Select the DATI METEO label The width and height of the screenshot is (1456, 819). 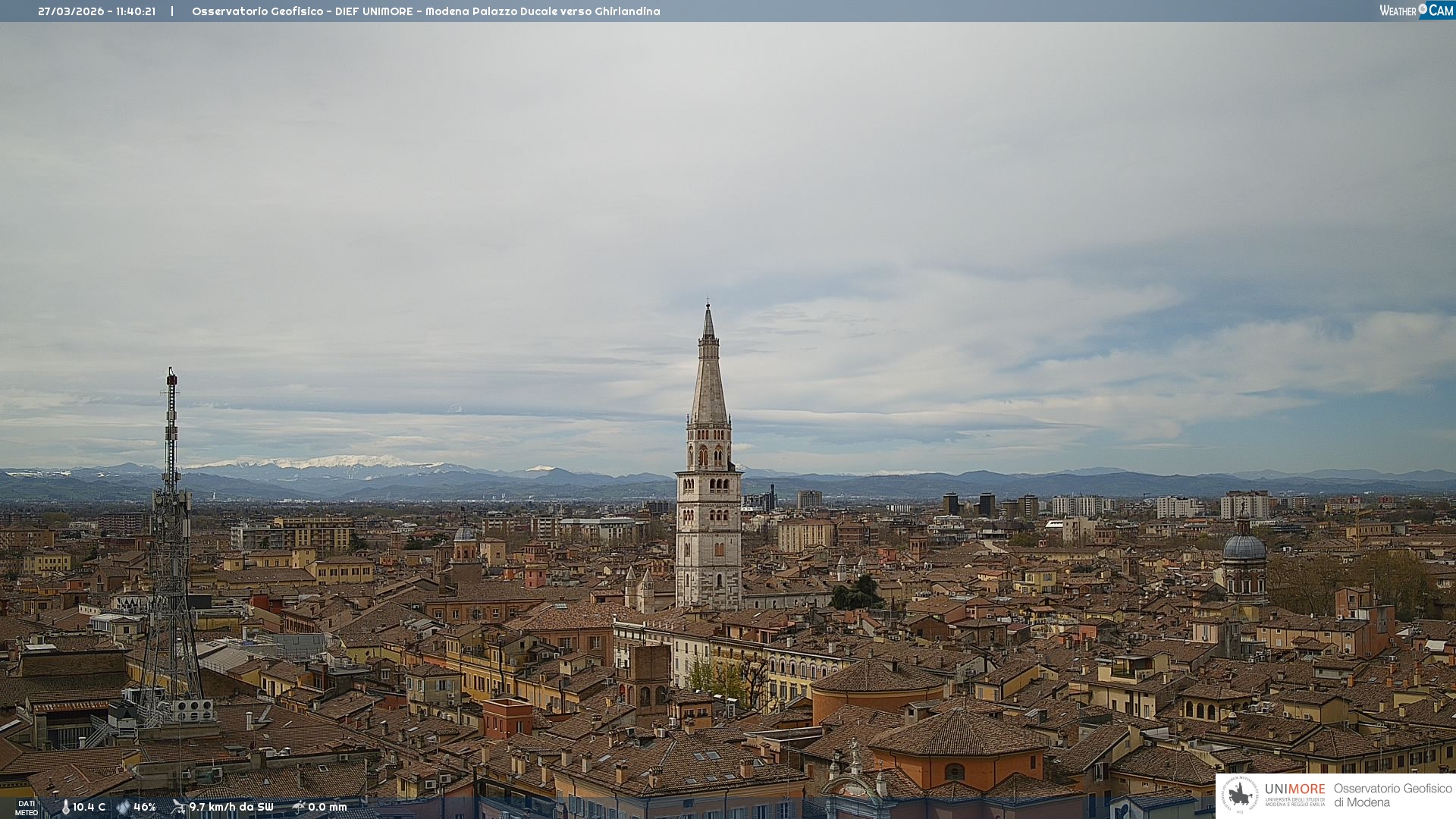[27, 808]
